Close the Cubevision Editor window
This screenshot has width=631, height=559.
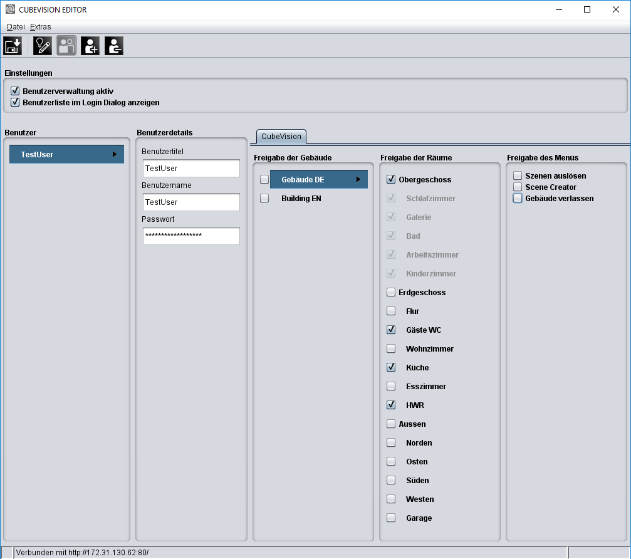[x=616, y=9]
